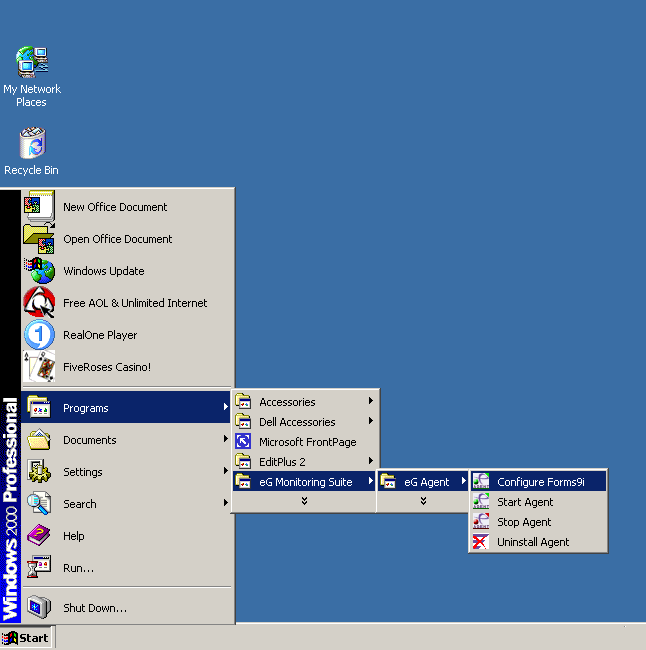Click the Configure Forms9i icon
The width and height of the screenshot is (646, 650).
[481, 481]
